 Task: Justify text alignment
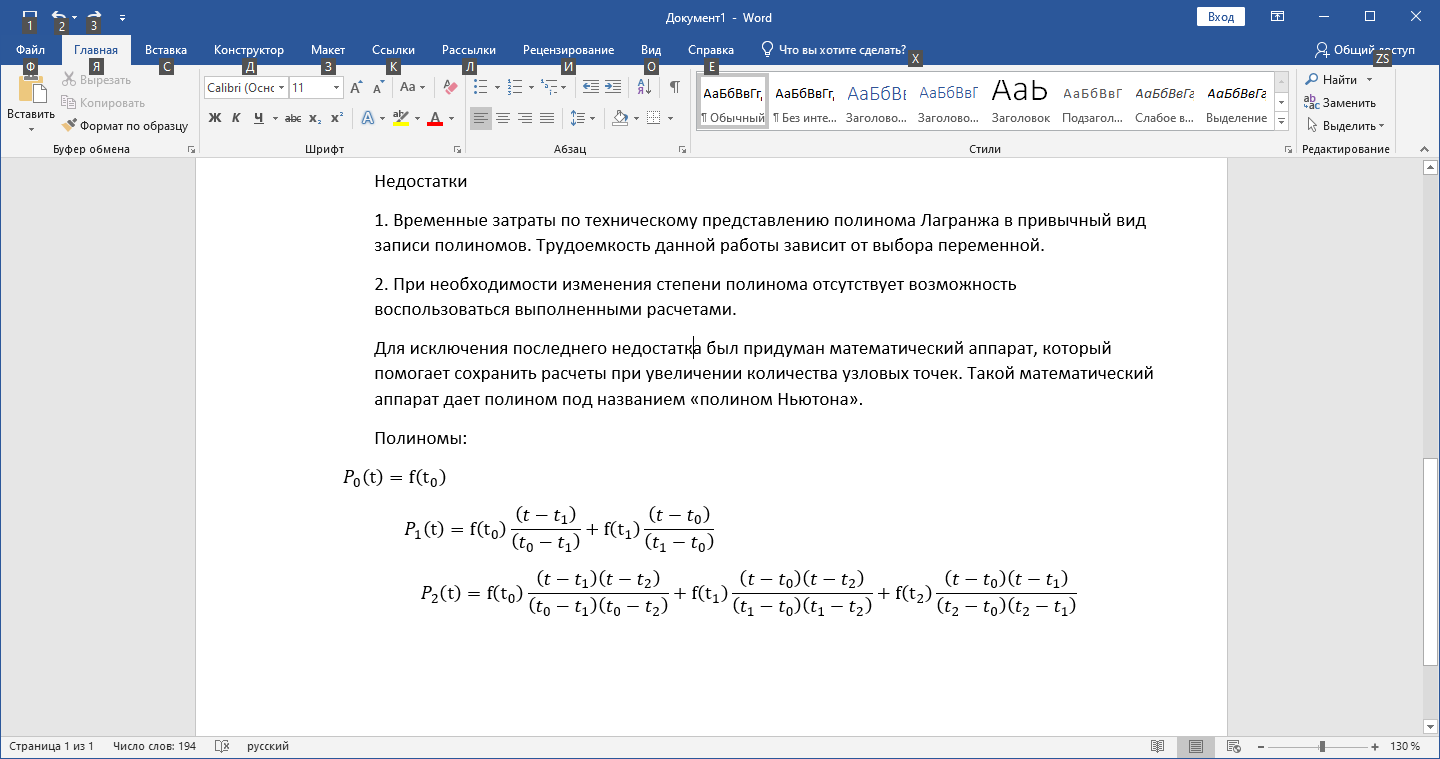coord(547,118)
